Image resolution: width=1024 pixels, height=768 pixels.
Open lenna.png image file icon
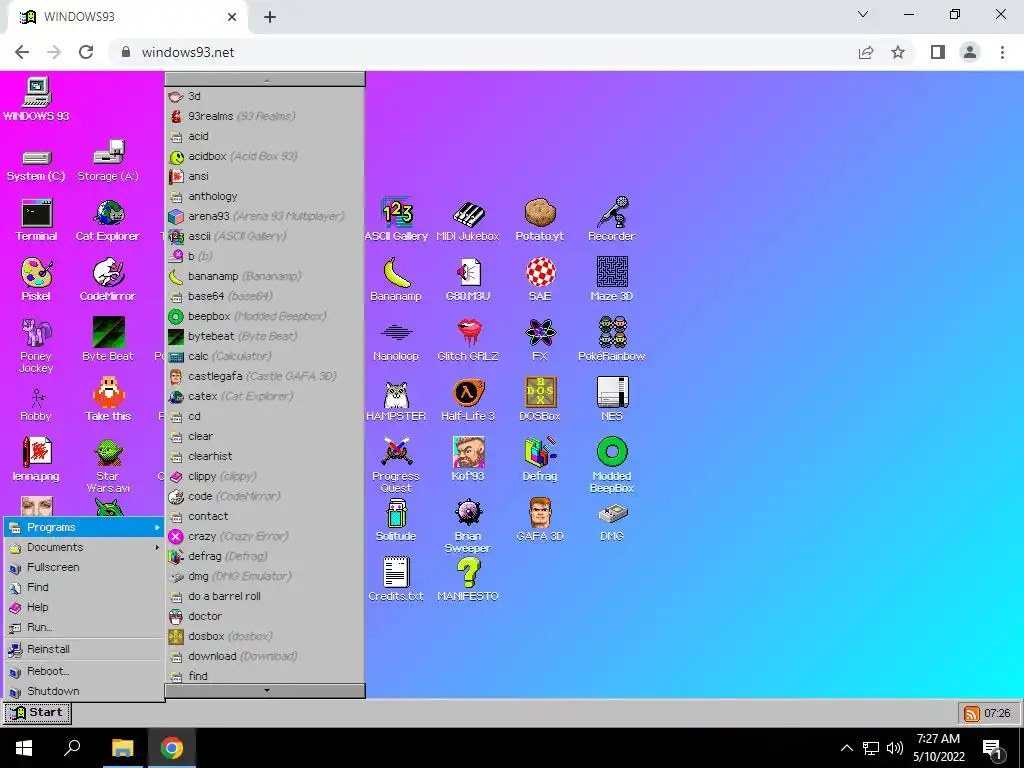(x=37, y=460)
